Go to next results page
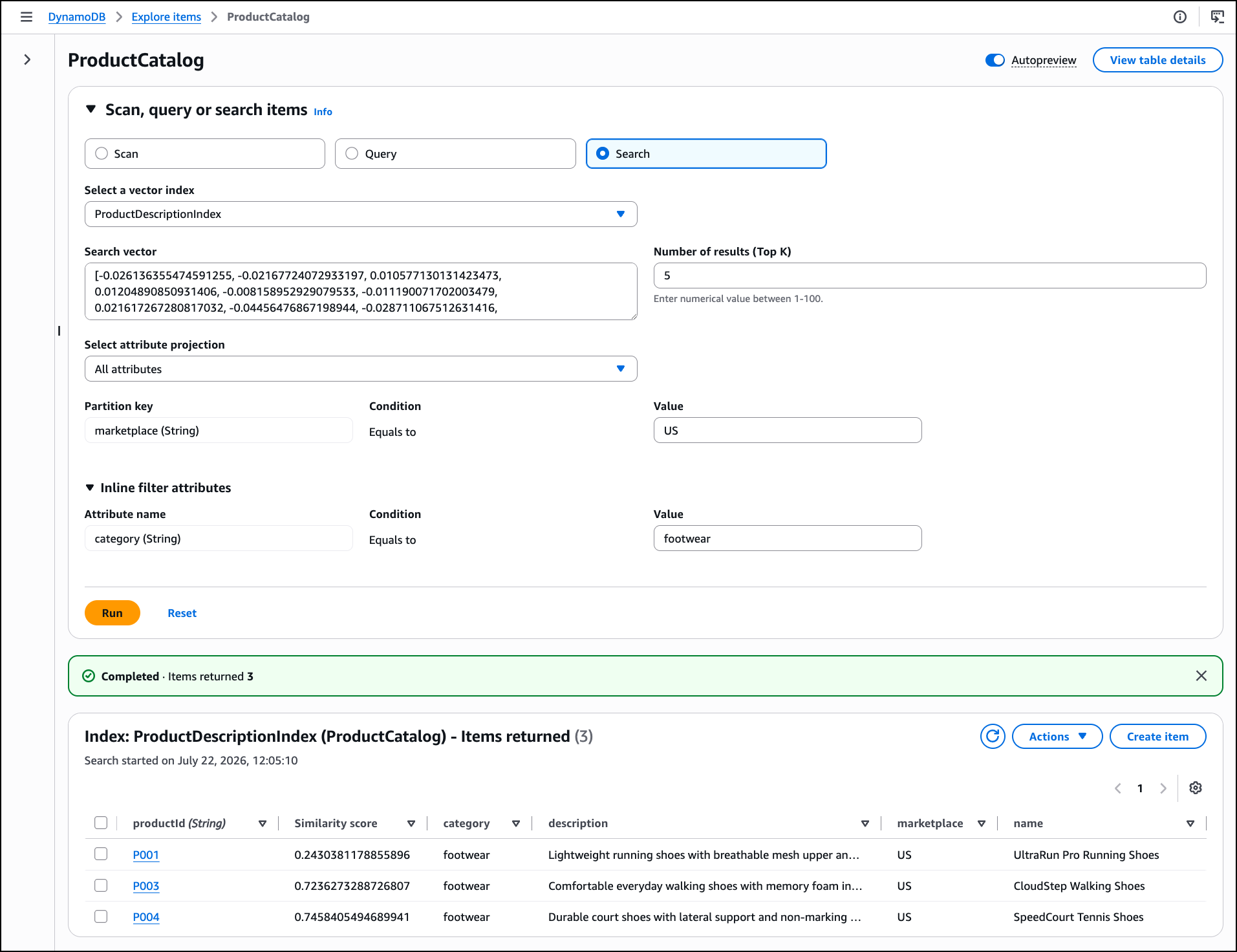This screenshot has height=952, width=1237. tap(1163, 788)
